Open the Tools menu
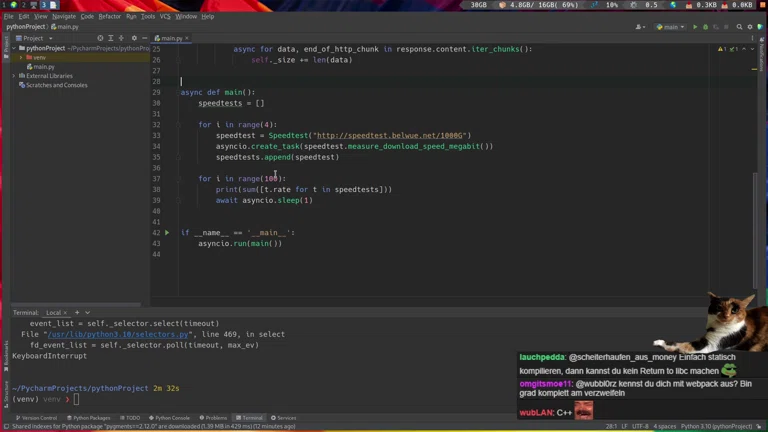This screenshot has height=432, width=768. pos(147,16)
